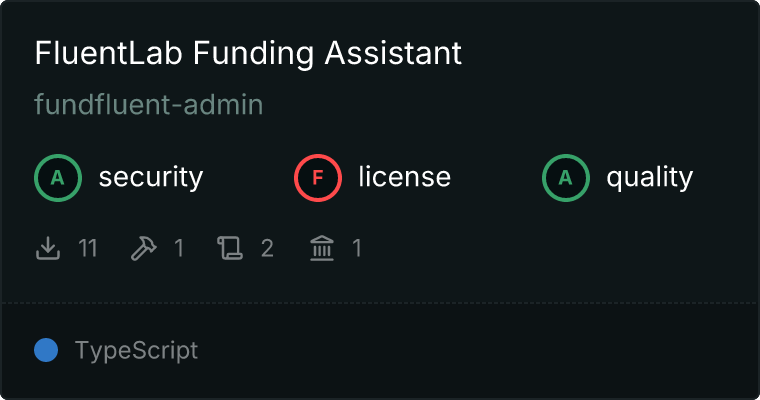Click the download count of 11
The width and height of the screenshot is (760, 400).
tap(87, 248)
